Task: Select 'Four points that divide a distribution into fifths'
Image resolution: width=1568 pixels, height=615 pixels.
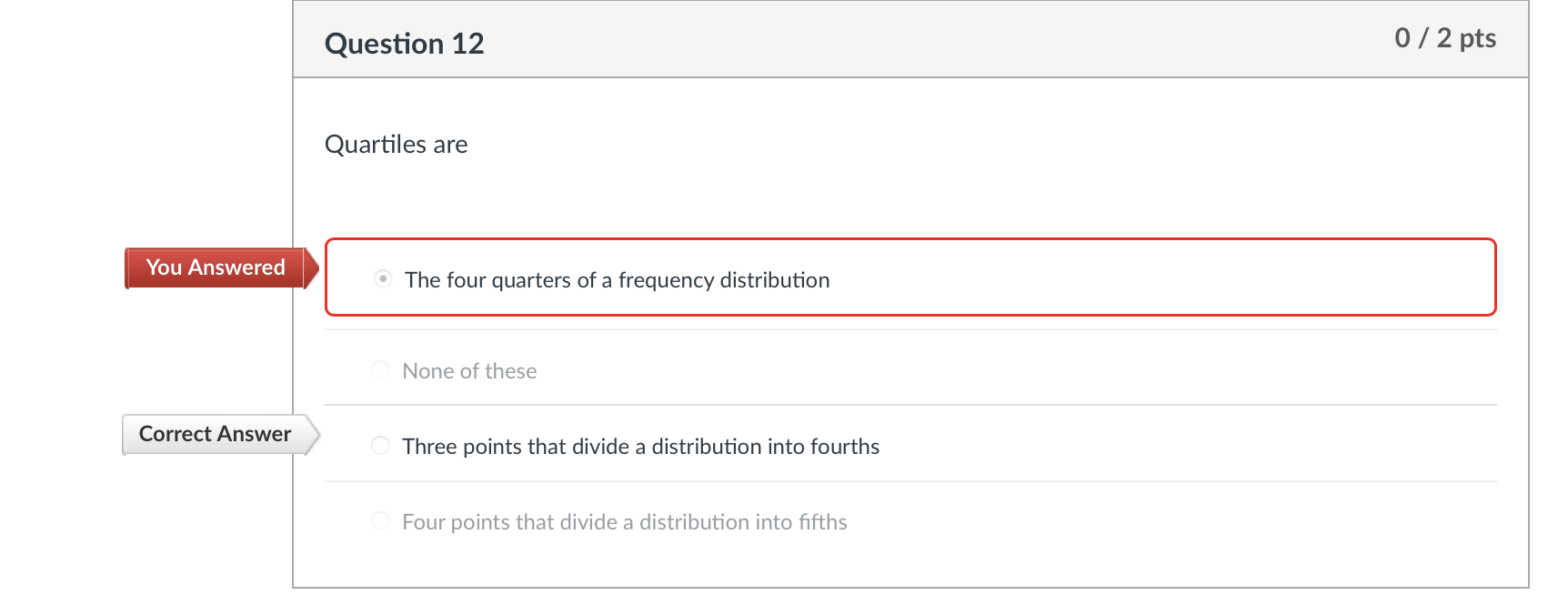Action: pyautogui.click(x=380, y=520)
